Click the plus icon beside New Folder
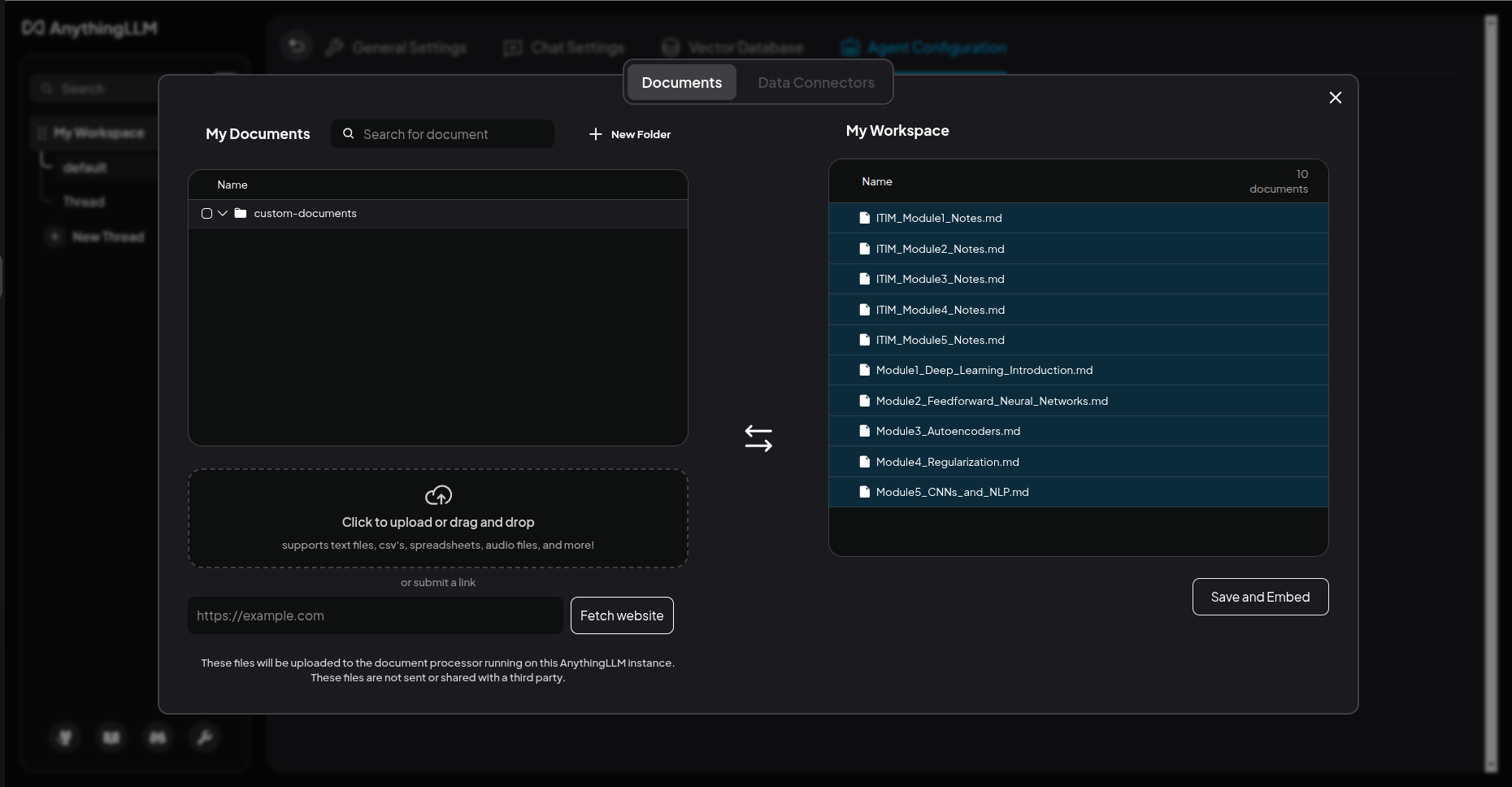The width and height of the screenshot is (1512, 787). 596,134
